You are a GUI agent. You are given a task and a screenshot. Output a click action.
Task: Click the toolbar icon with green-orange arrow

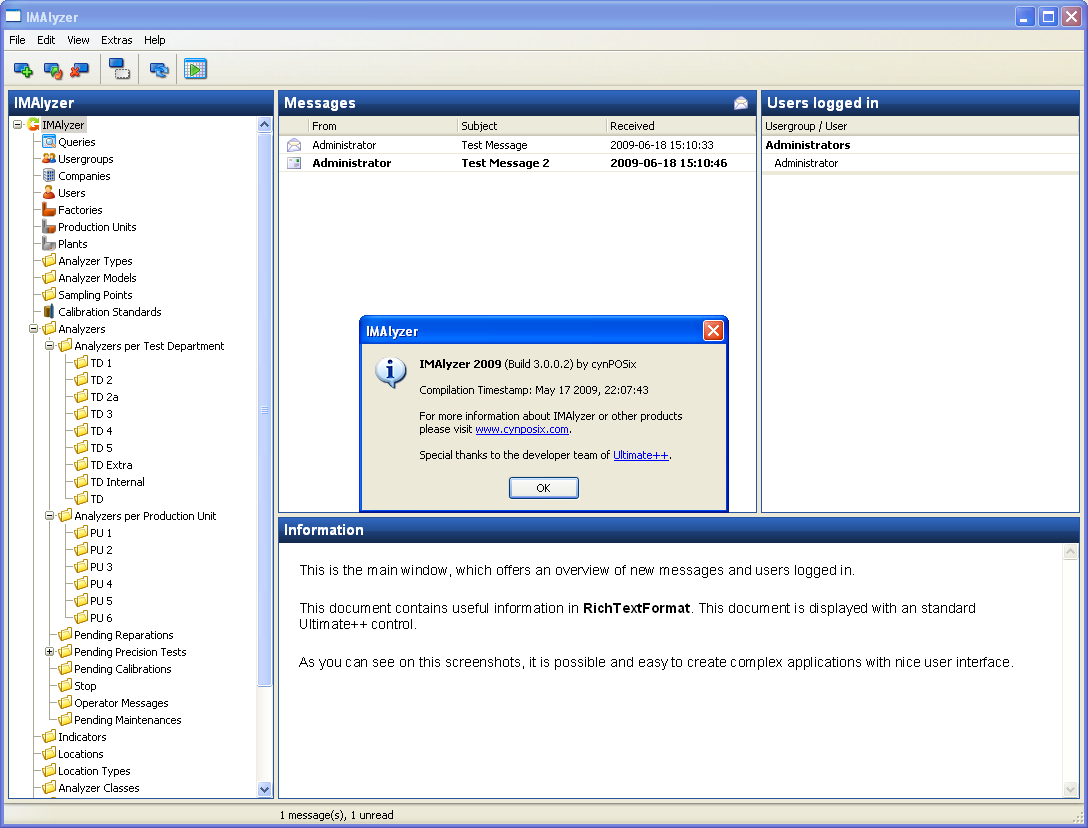52,70
